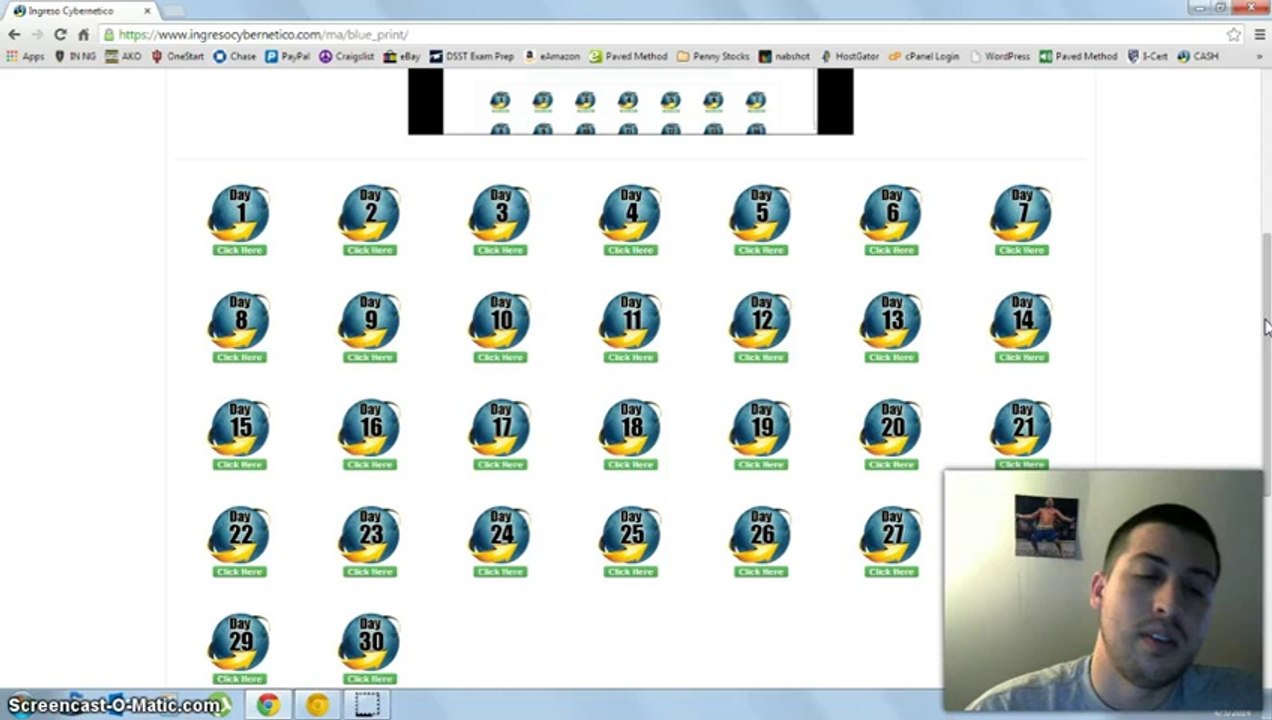
Task: Open the nabshot bookmark
Action: coord(785,57)
